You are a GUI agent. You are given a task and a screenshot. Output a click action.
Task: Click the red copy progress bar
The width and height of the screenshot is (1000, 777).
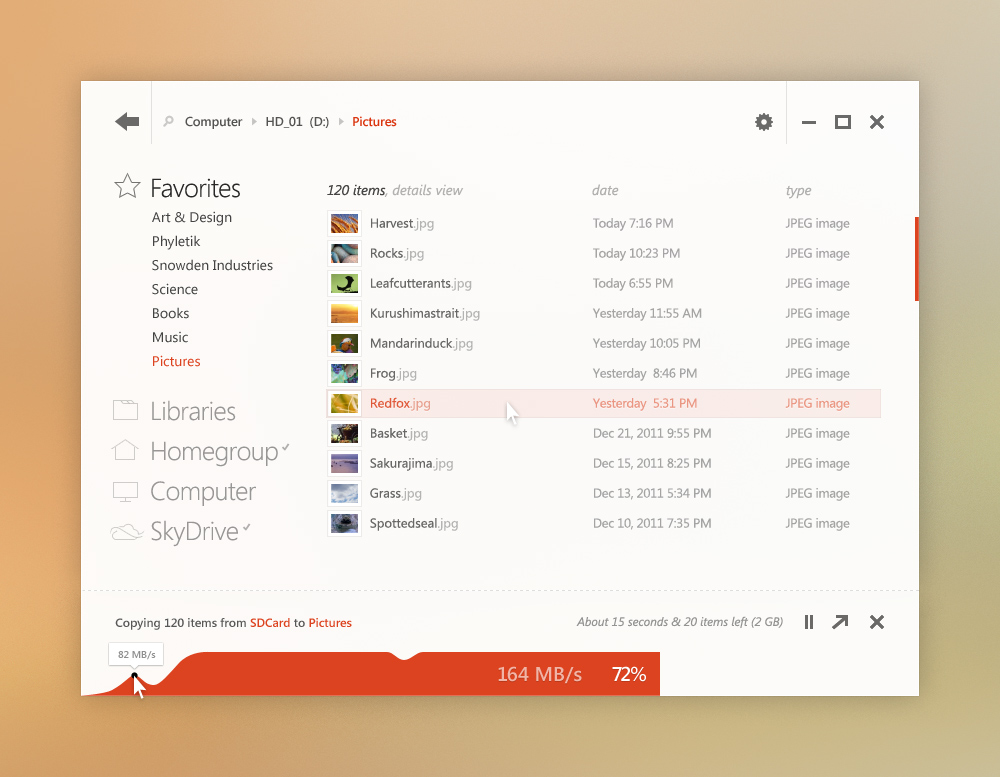pos(400,676)
